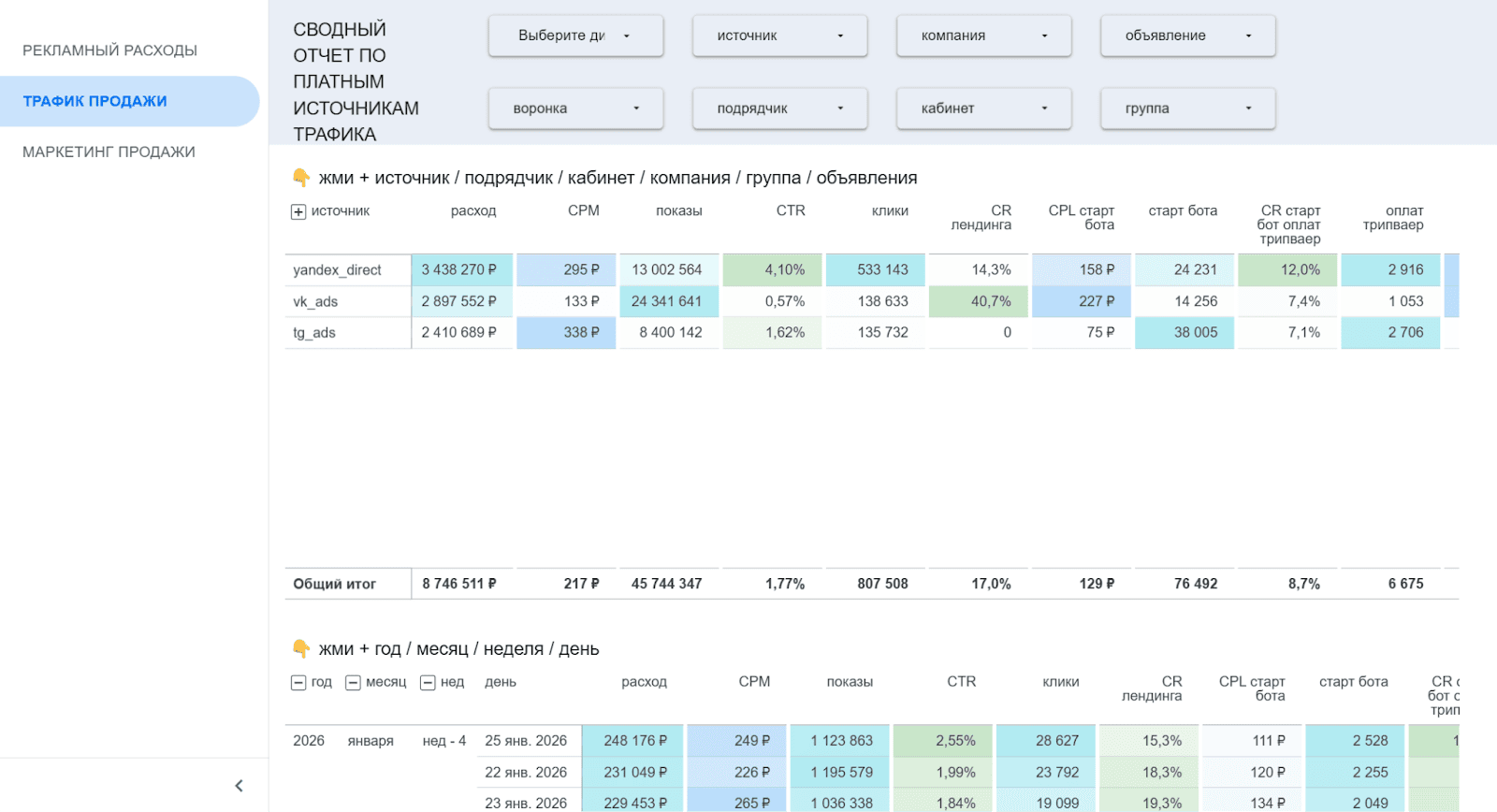Select the vk_ads расход cell 2 897 552 ₽

[x=459, y=301]
